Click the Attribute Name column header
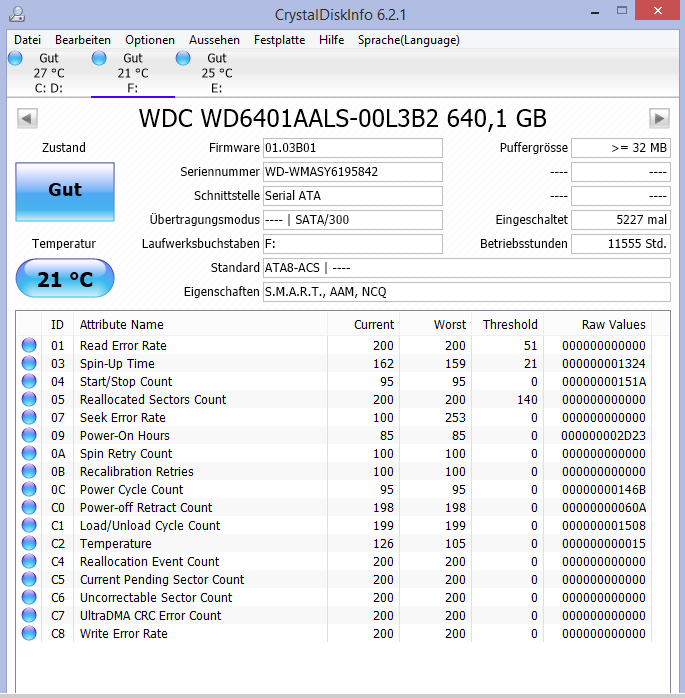 point(200,325)
